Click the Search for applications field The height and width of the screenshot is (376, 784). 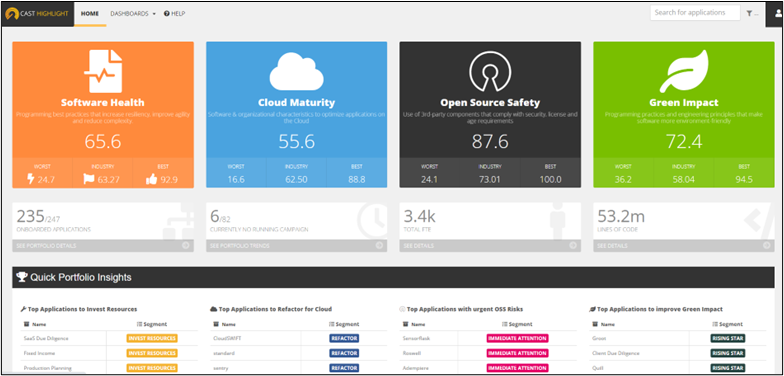pyautogui.click(x=695, y=13)
